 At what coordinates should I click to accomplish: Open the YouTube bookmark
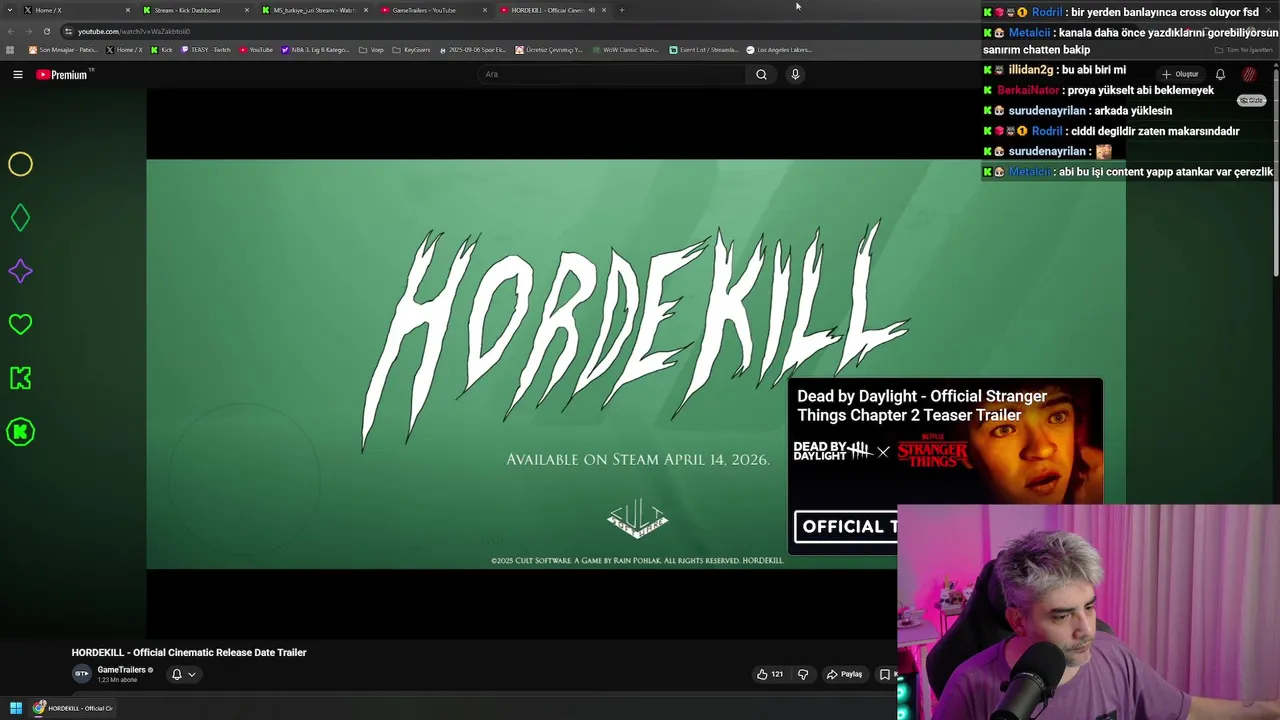point(256,50)
